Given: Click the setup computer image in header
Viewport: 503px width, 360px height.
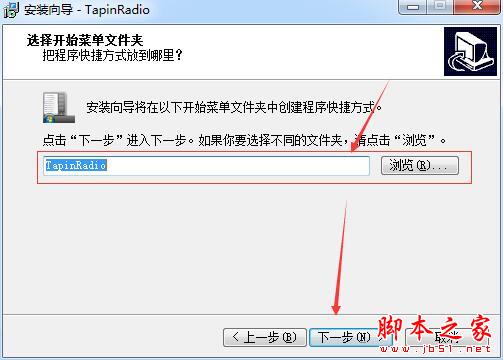Looking at the screenshot, I should point(470,52).
